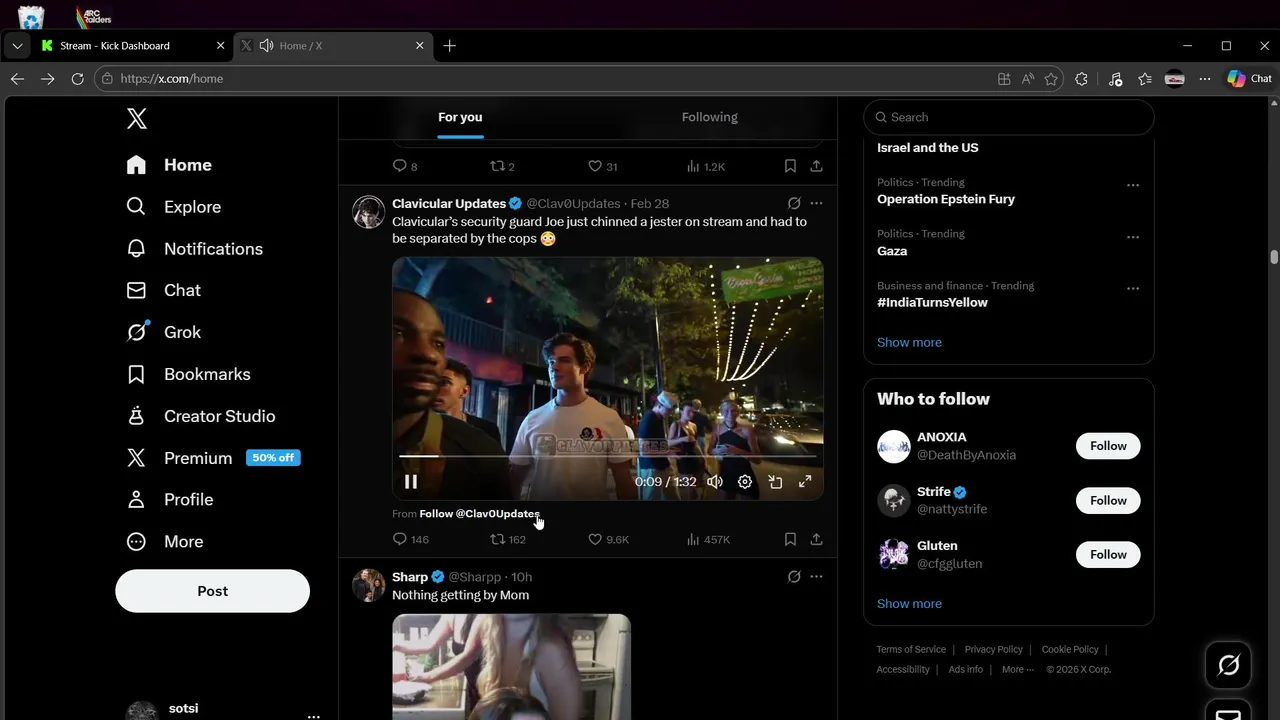Open more options for #IndiaTurnsYellow trend

click(x=1133, y=288)
